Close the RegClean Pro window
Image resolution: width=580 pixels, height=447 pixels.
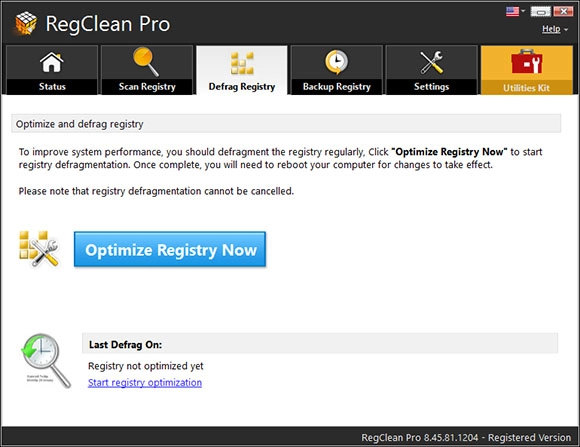[x=563, y=11]
